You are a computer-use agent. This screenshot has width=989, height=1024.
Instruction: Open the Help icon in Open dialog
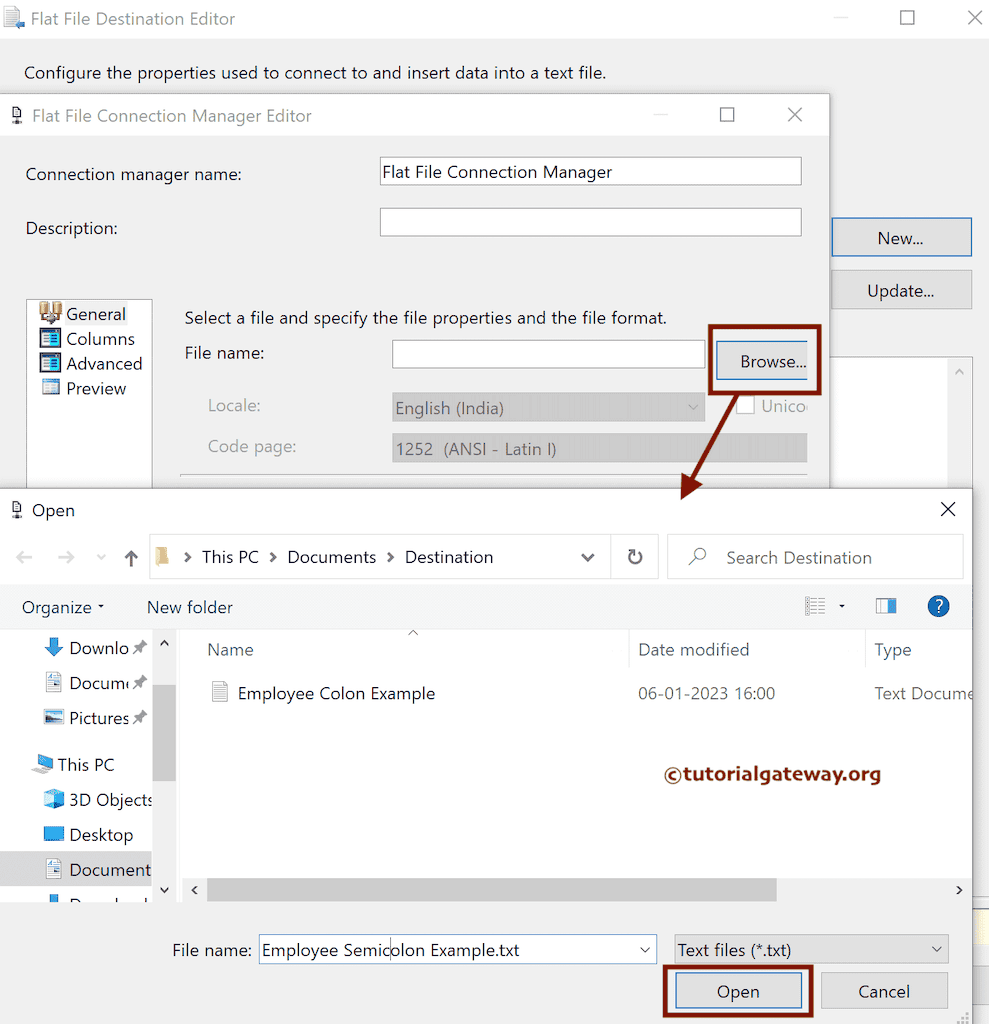(x=938, y=606)
